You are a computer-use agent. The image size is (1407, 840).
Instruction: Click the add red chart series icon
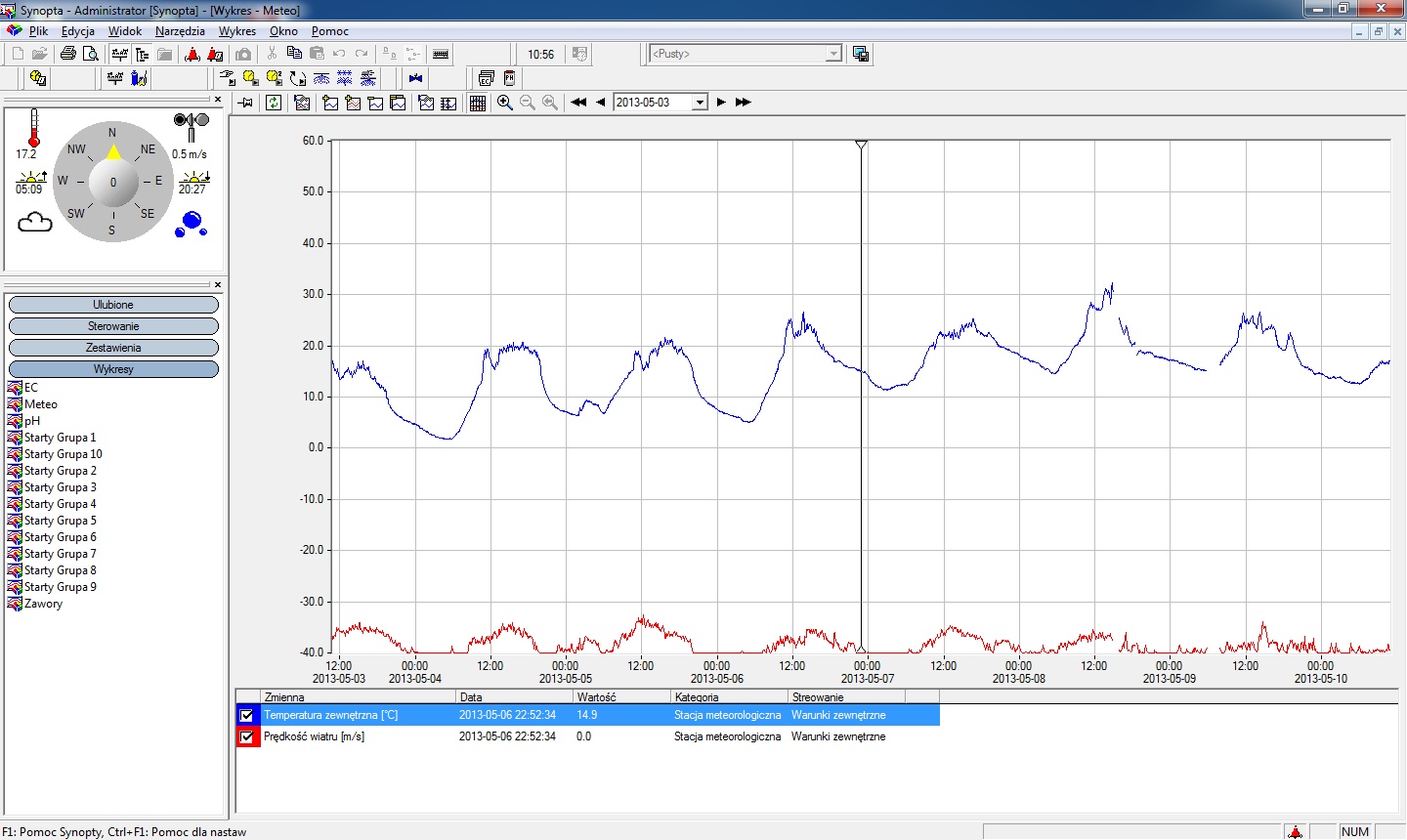coord(353,102)
